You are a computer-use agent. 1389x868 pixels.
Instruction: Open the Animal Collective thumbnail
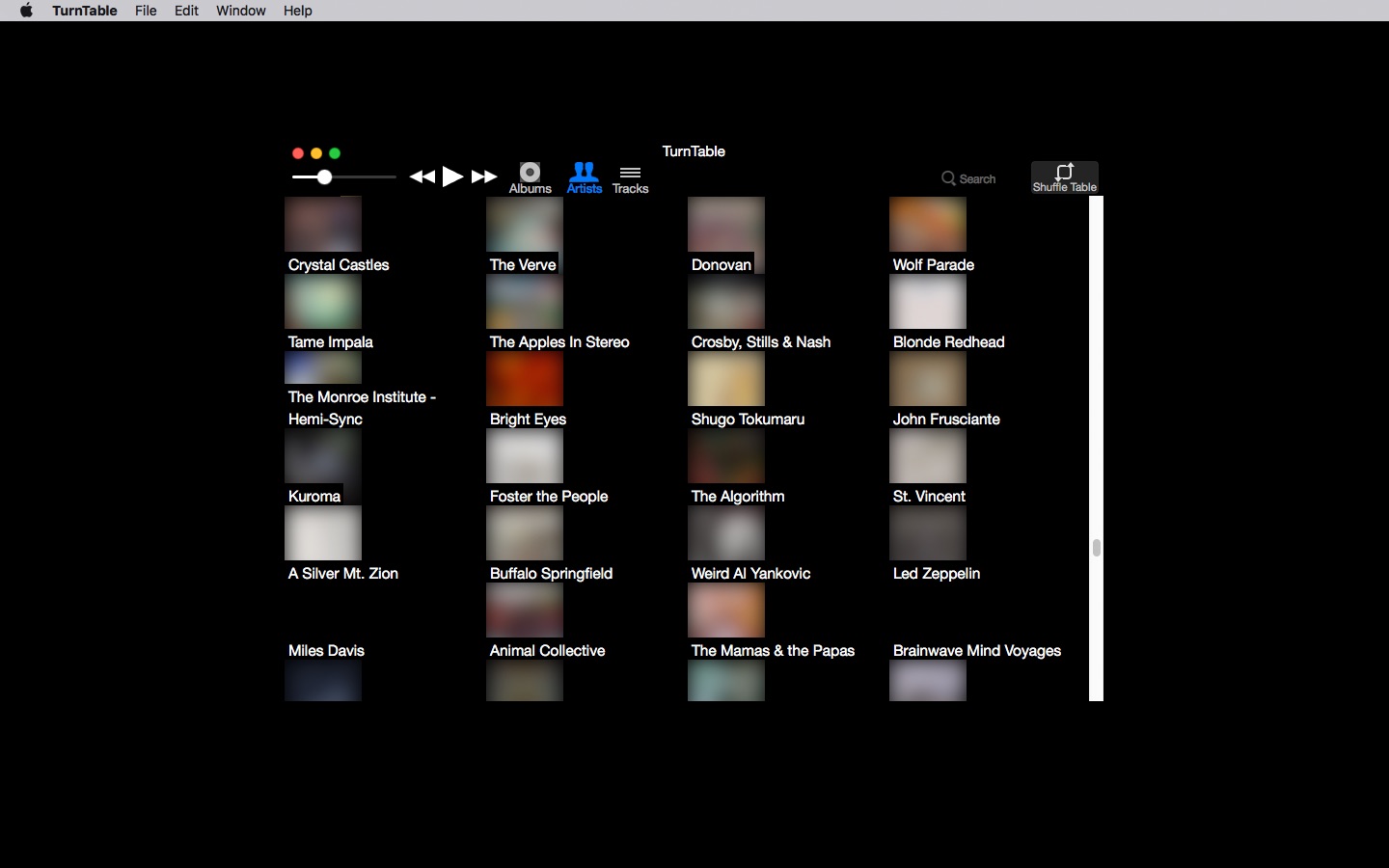click(525, 610)
